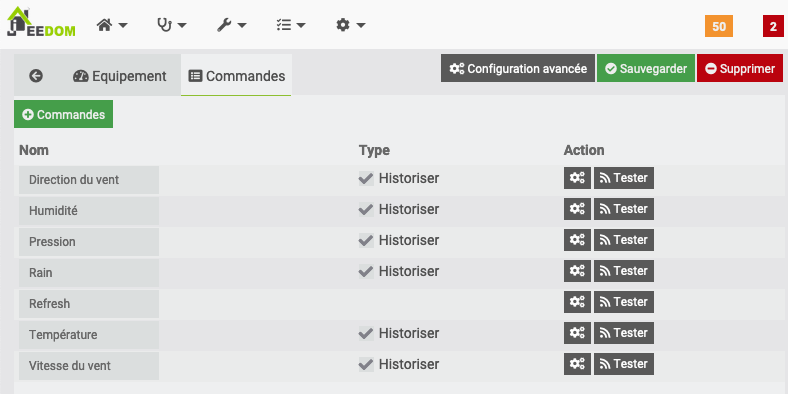The image size is (788, 394).
Task: Open advanced settings gear for Rain
Action: click(577, 271)
